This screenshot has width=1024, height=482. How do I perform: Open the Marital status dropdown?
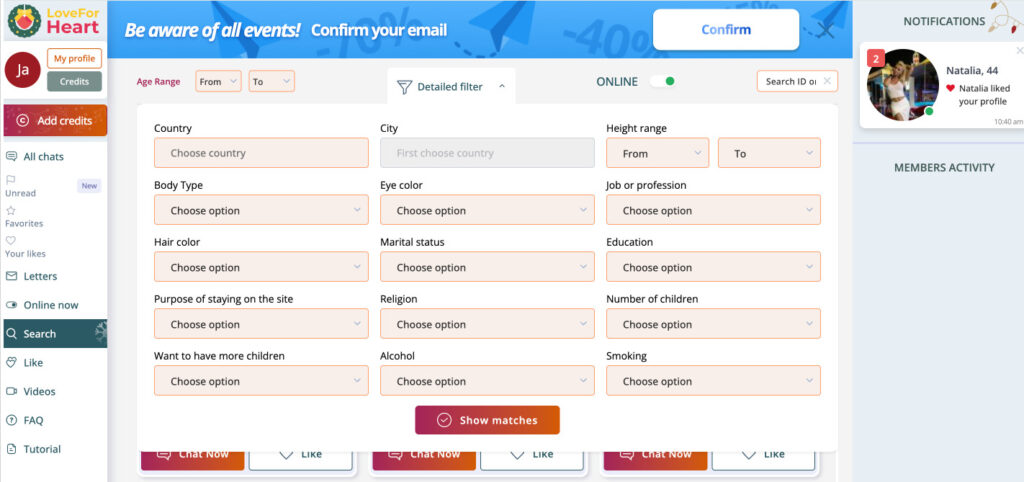487,267
